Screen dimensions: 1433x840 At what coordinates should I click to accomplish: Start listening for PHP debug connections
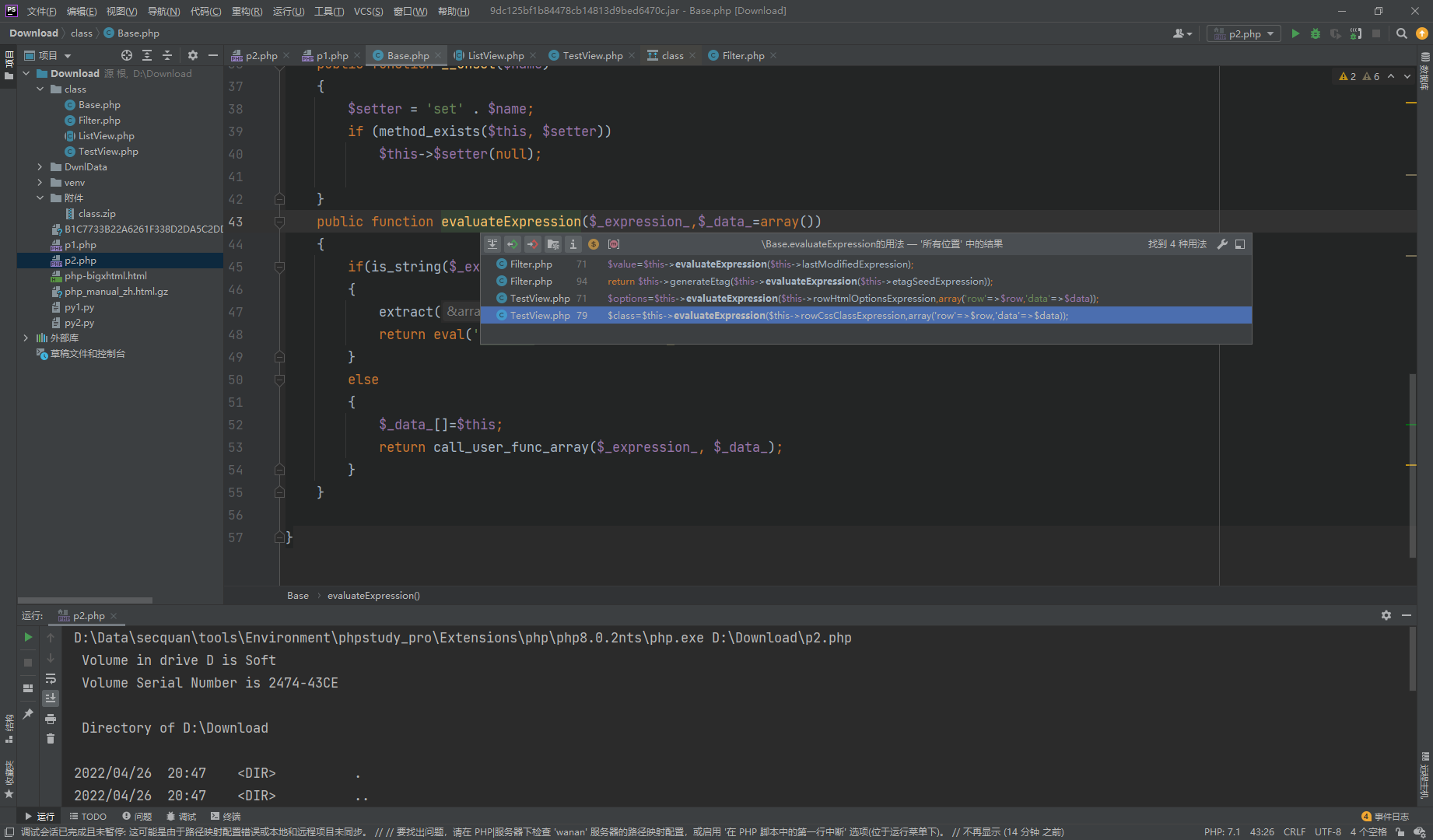tap(1356, 33)
